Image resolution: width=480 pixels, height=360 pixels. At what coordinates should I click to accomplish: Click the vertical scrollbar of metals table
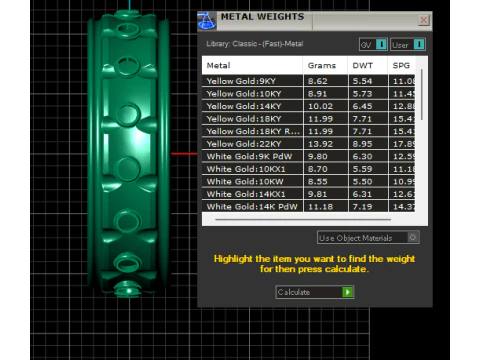[x=422, y=94]
